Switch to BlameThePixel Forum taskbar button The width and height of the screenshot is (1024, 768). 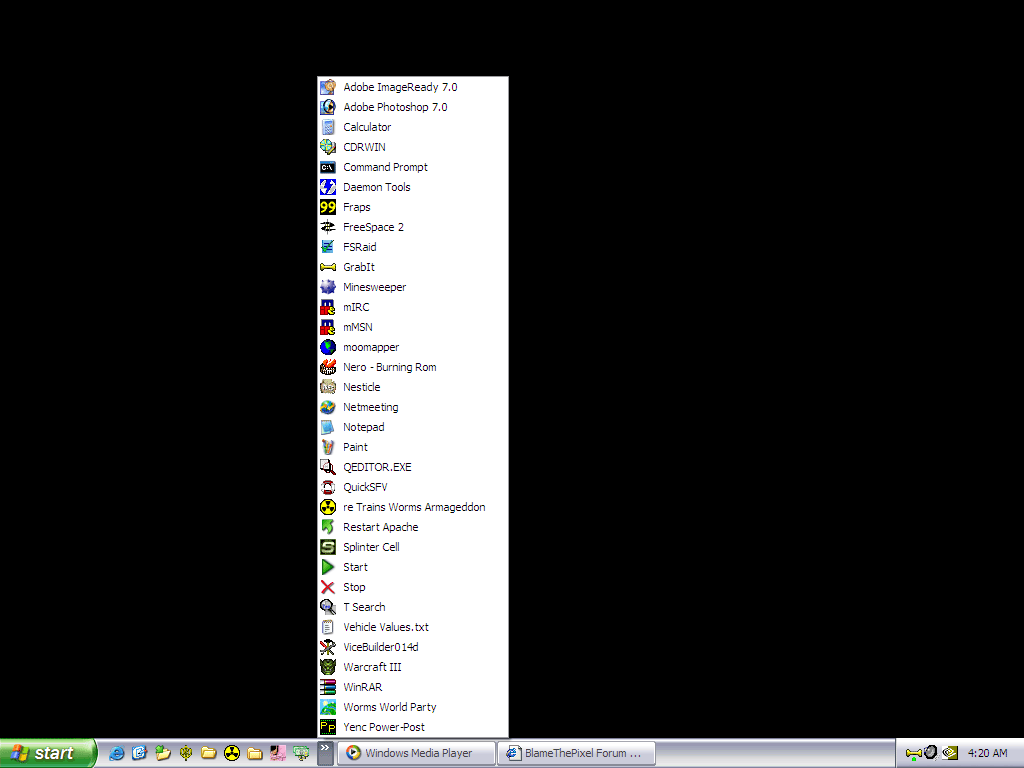576,753
